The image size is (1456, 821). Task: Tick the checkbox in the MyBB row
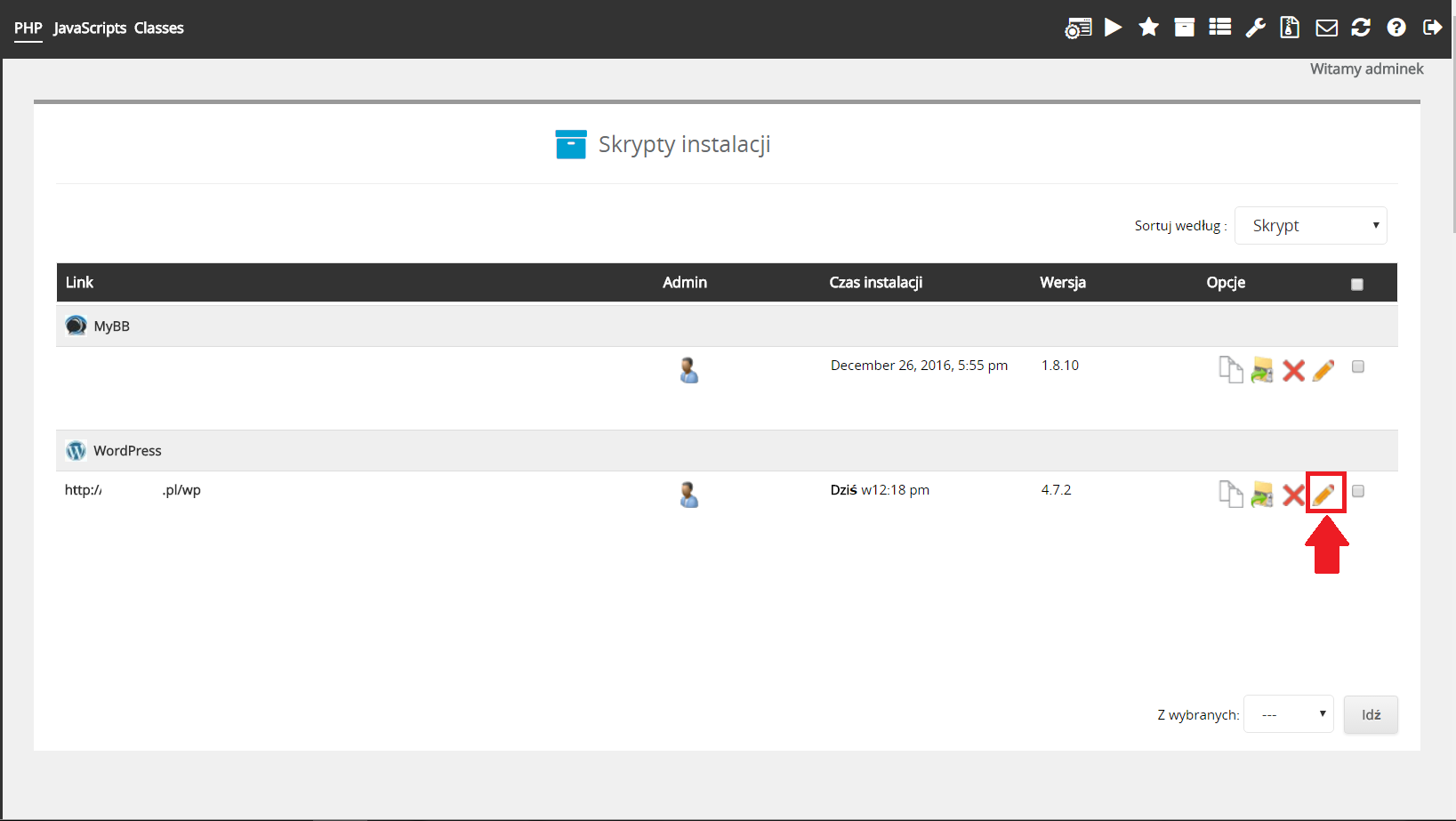coord(1357,366)
